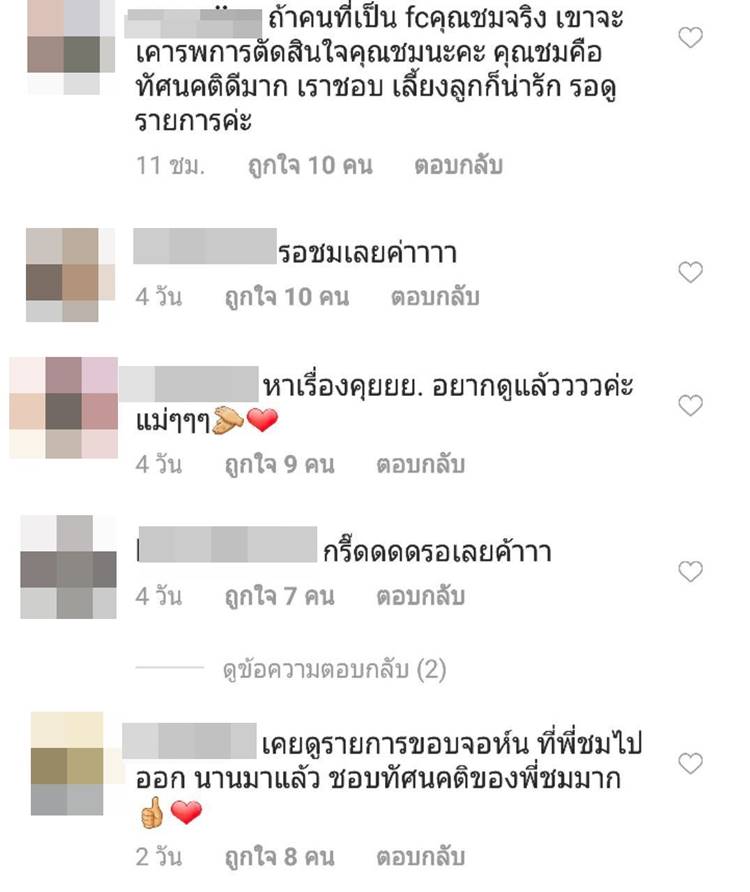Open avatar of 'รอชมเลยค่าาาา' commenter
This screenshot has width=750, height=892.
pos(70,275)
